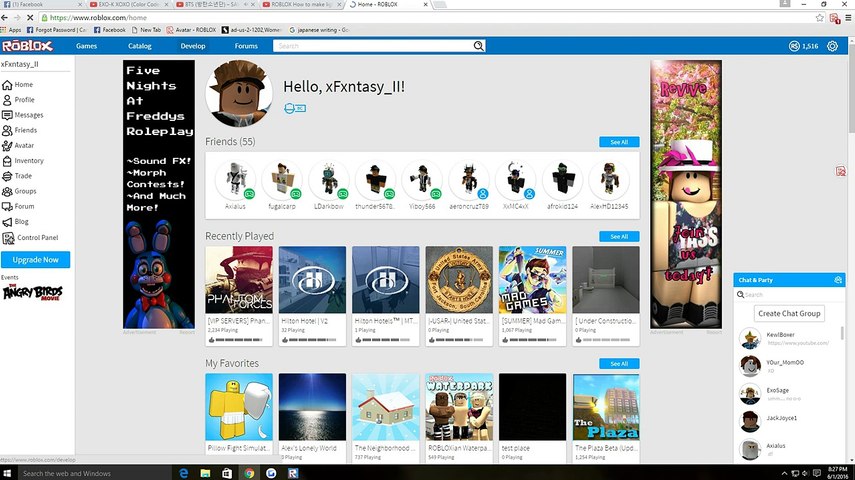Image resolution: width=855 pixels, height=480 pixels.
Task: Click the Roblox search input field
Action: pos(374,46)
